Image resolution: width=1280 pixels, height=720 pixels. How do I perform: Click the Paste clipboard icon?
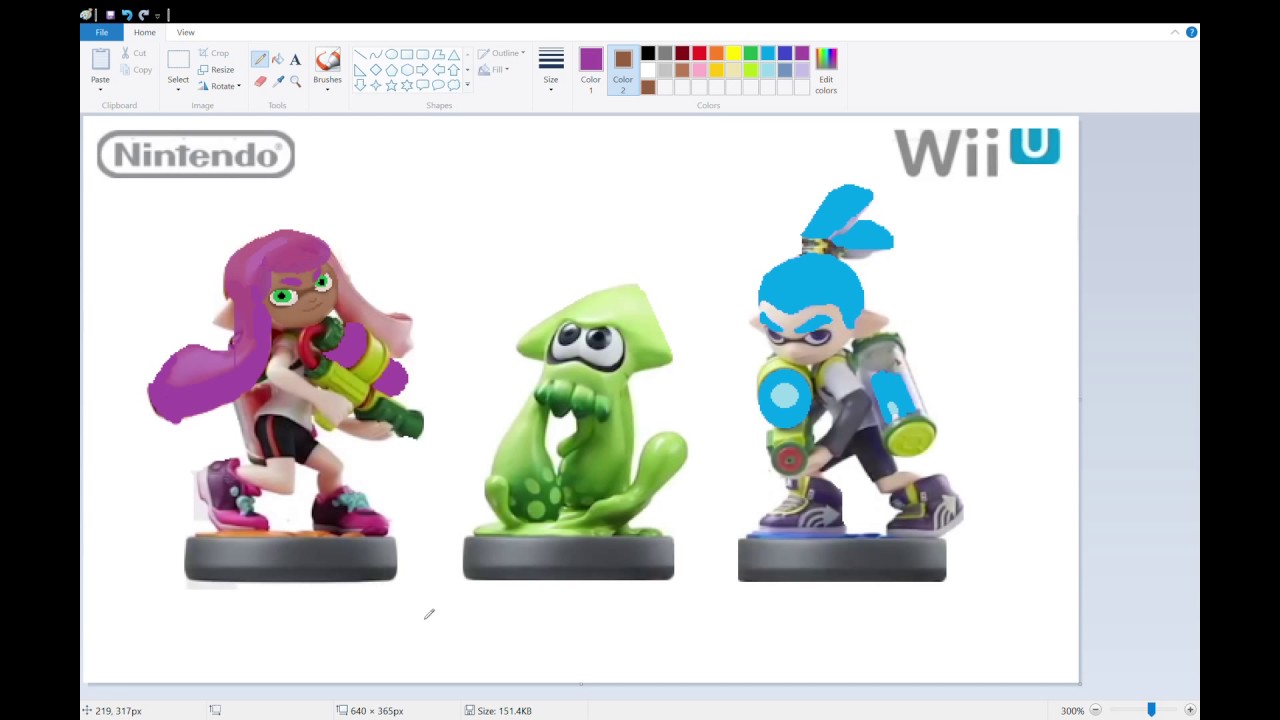coord(100,60)
